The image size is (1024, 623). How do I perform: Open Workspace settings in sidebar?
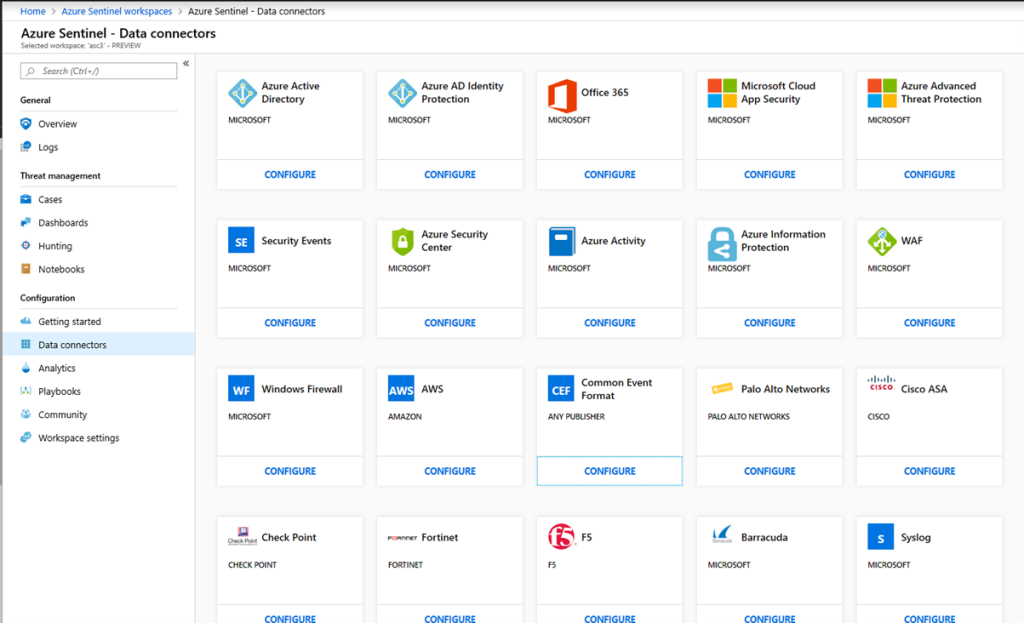coord(78,438)
